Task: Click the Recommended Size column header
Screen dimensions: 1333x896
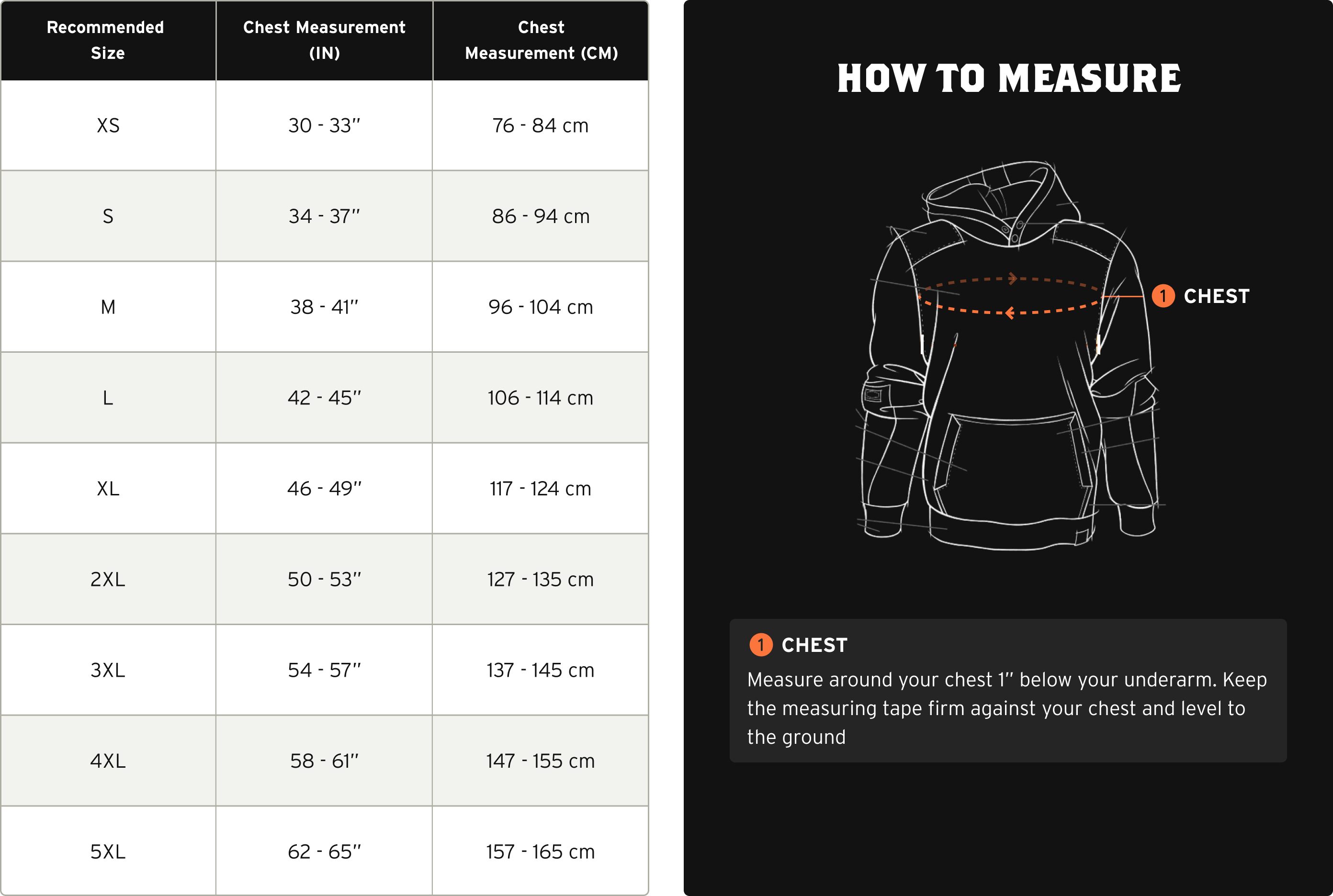Action: pos(107,40)
